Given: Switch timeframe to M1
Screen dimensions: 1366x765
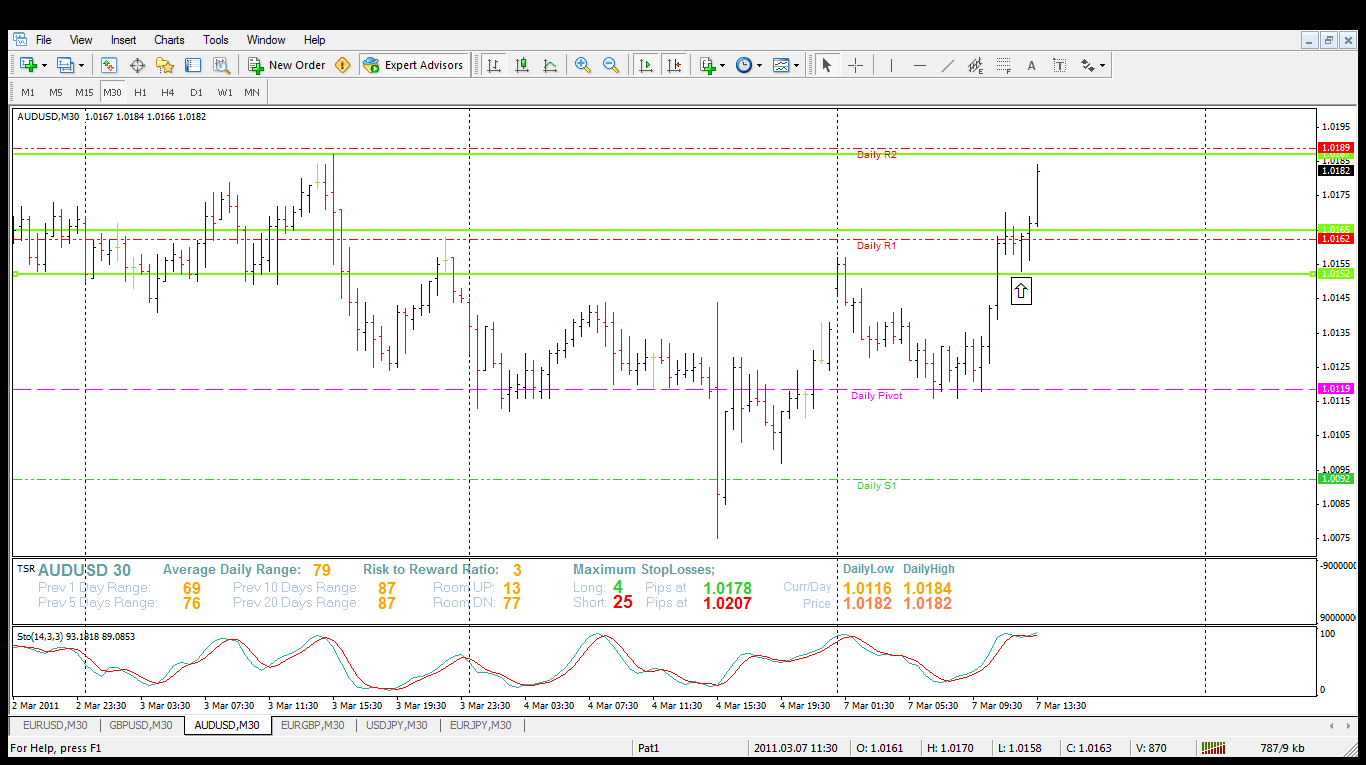Looking at the screenshot, I should click(x=28, y=92).
